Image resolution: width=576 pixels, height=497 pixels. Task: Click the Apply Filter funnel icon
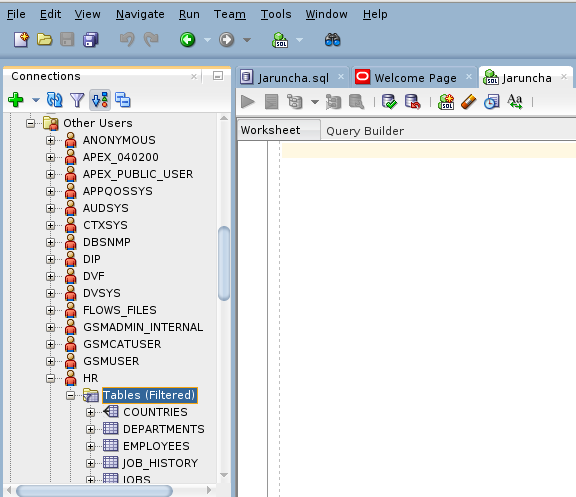(77, 100)
